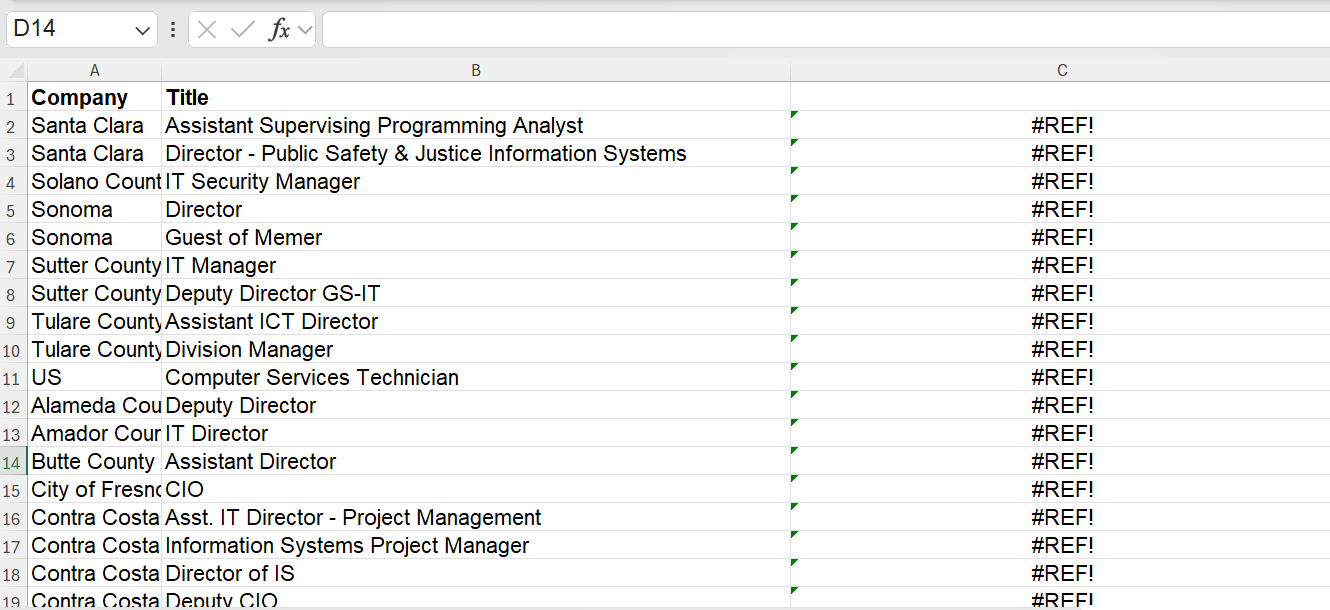Select the IT Security Manager cell
This screenshot has height=610, width=1330.
[476, 182]
